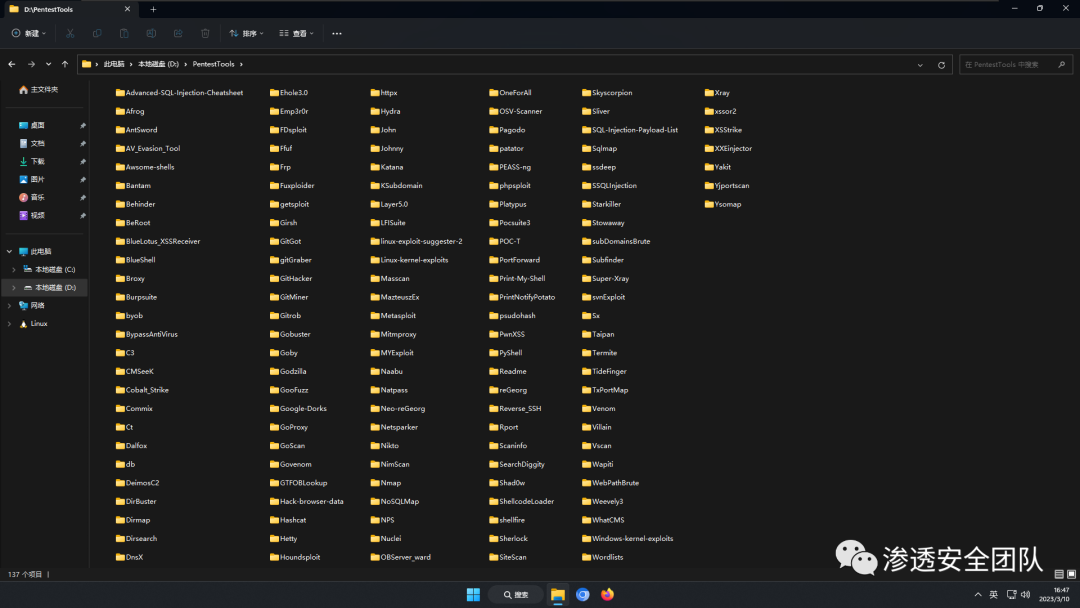This screenshot has width=1080, height=608.
Task: Select the Behinder folder
Action: tap(136, 204)
